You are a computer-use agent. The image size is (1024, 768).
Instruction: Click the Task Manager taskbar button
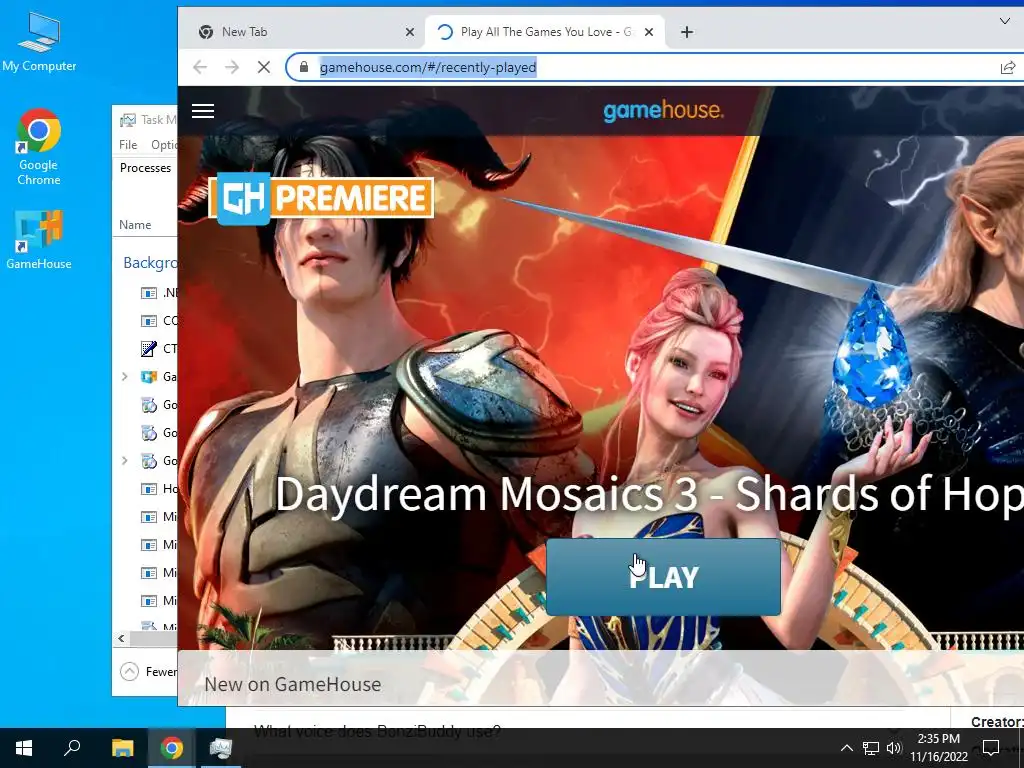click(x=221, y=748)
